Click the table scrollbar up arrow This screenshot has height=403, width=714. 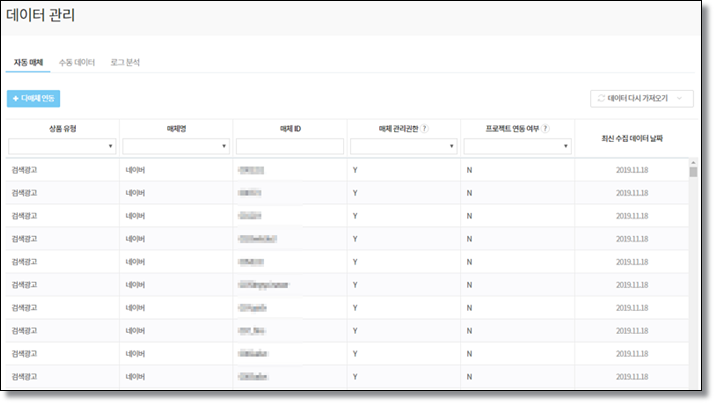point(693,163)
